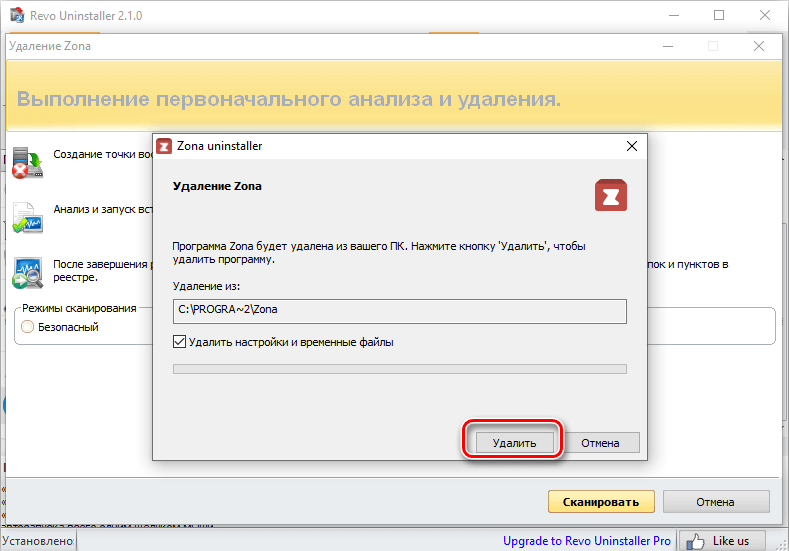Screen dimensions: 789x551
Task: Click Отмена in the Zona uninstaller dialog
Action: click(x=600, y=443)
